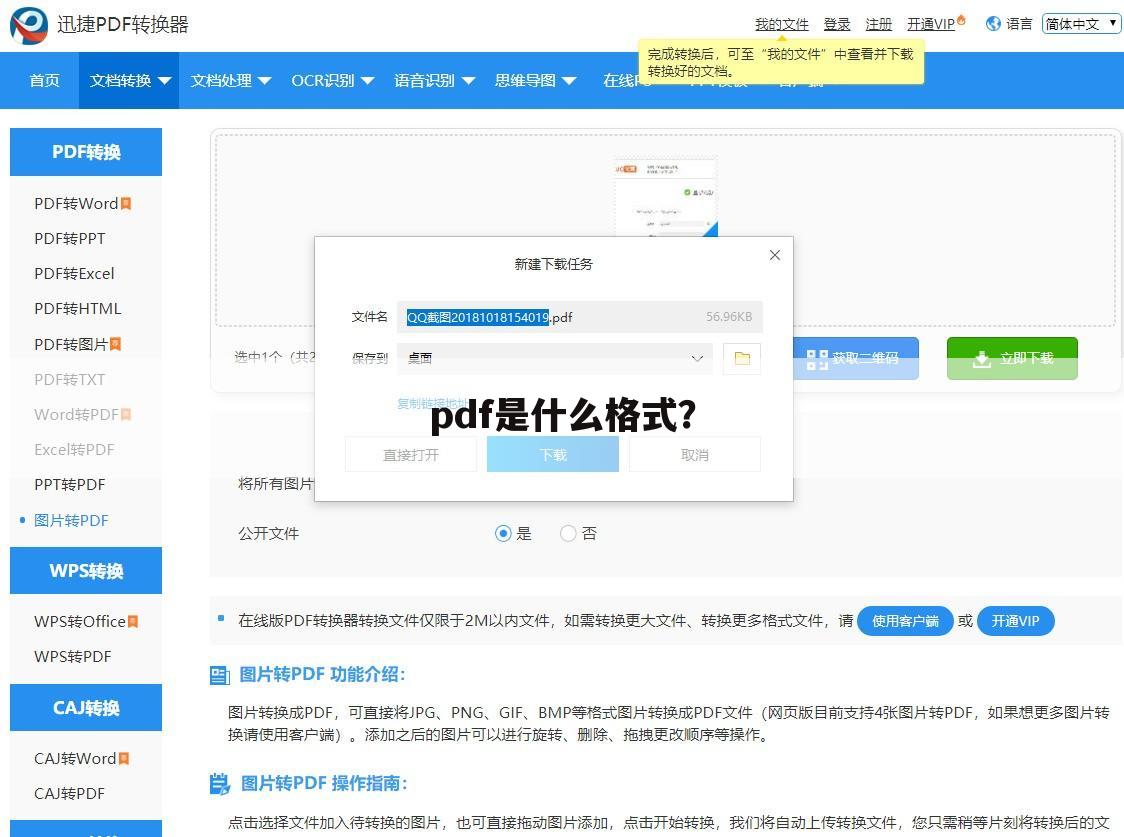Click the WPS转换 section header
Viewport: 1124px width, 837px height.
(x=86, y=570)
